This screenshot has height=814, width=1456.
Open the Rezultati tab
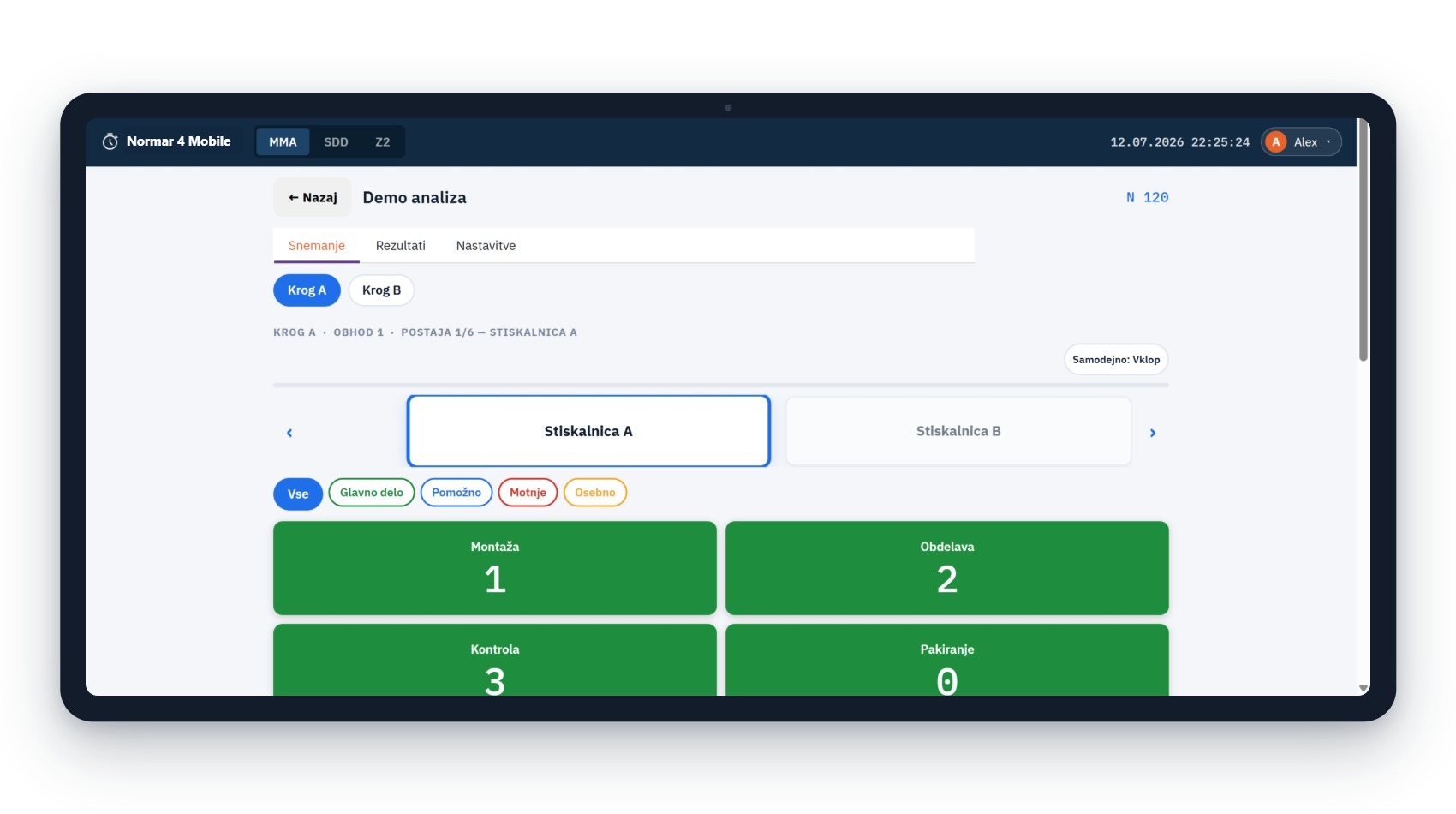[x=400, y=246]
